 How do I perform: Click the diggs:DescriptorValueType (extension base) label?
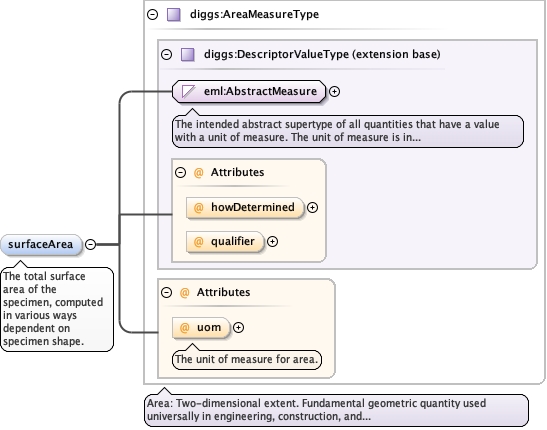click(322, 54)
